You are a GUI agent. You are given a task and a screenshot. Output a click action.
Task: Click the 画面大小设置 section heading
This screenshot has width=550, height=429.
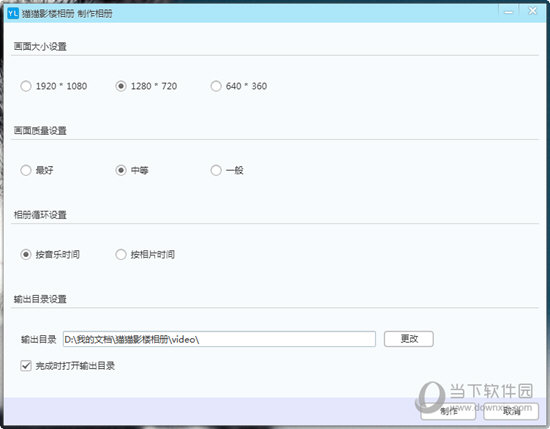(40, 46)
